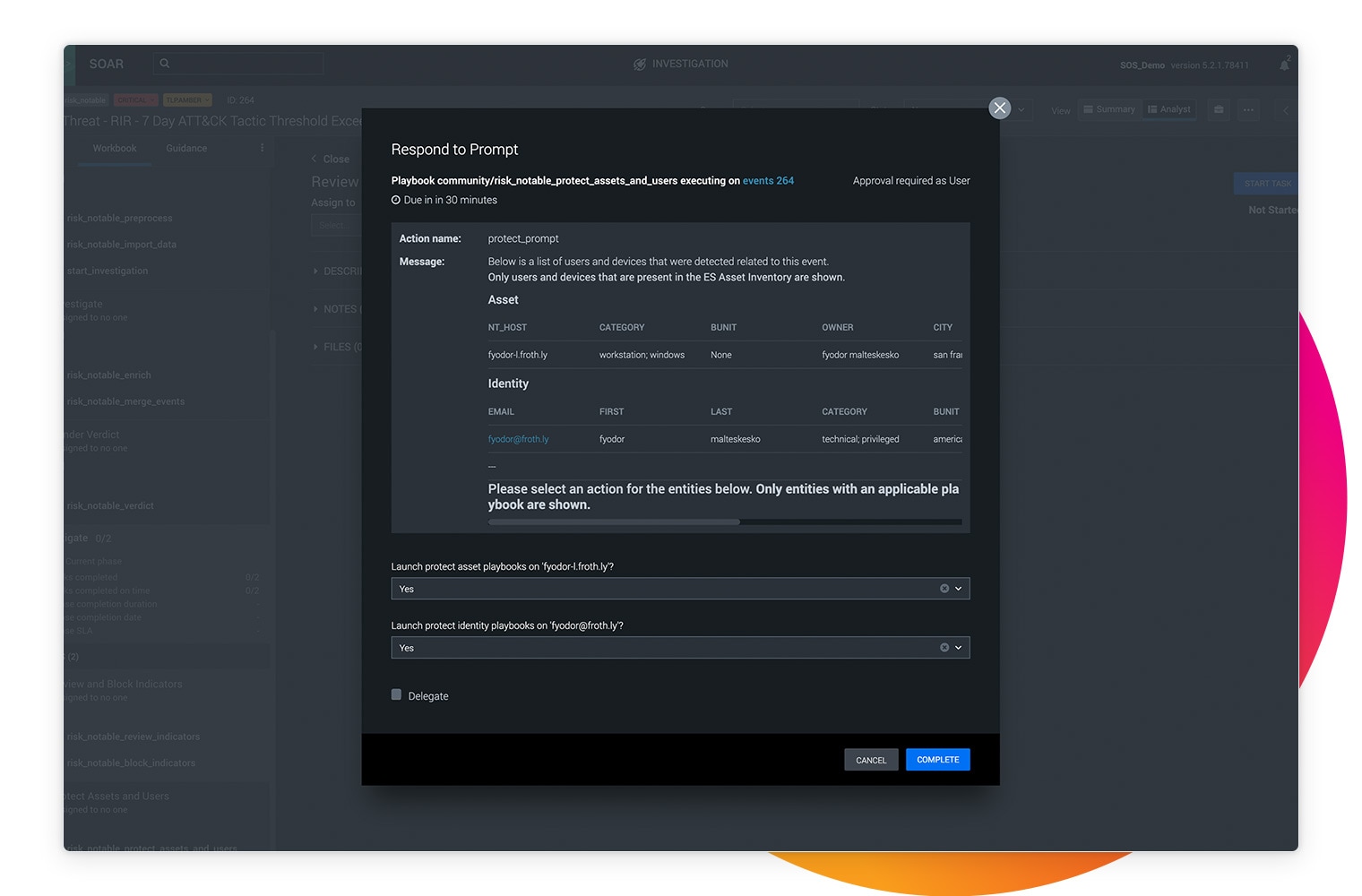Clear the protect identity playbooks selection

coord(944,648)
